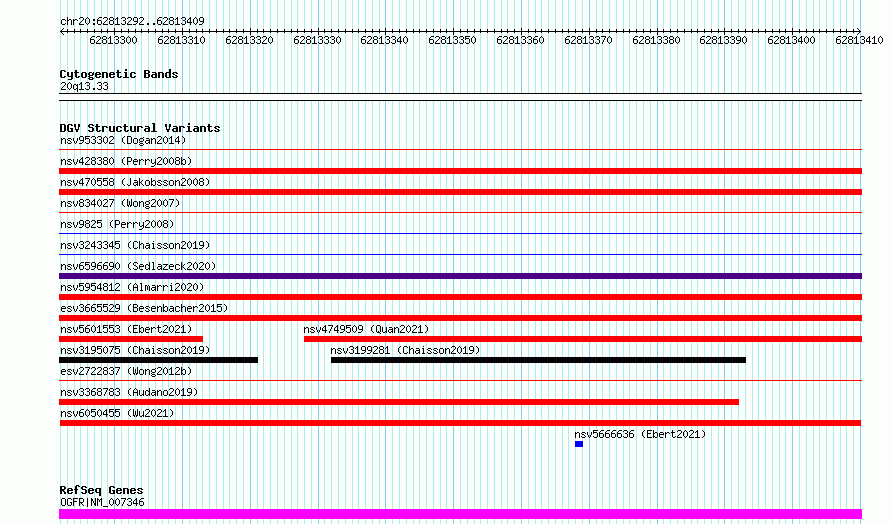This screenshot has height=524, width=890.
Task: Click ruler position 62813340
Action: (x=384, y=40)
